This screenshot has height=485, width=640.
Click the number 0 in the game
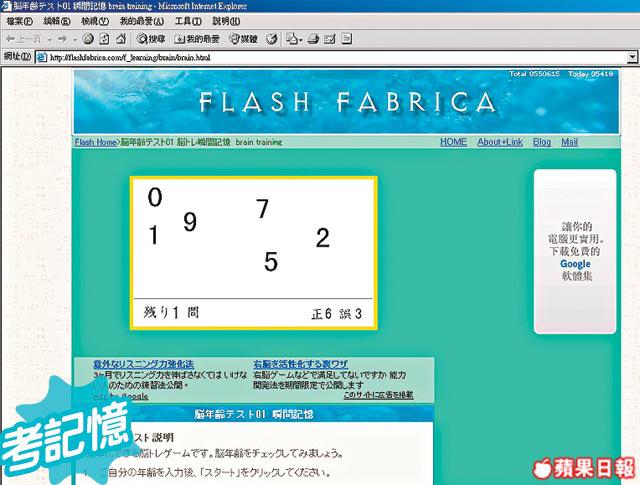coord(155,197)
